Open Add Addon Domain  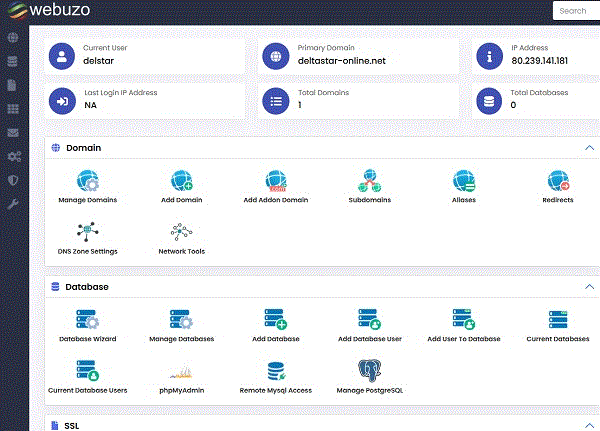[276, 186]
